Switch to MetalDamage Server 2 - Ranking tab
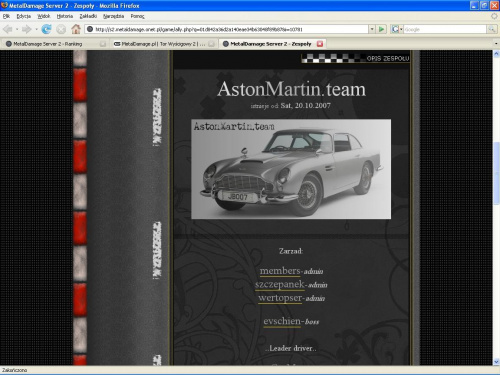The height and width of the screenshot is (375, 500). point(53,44)
